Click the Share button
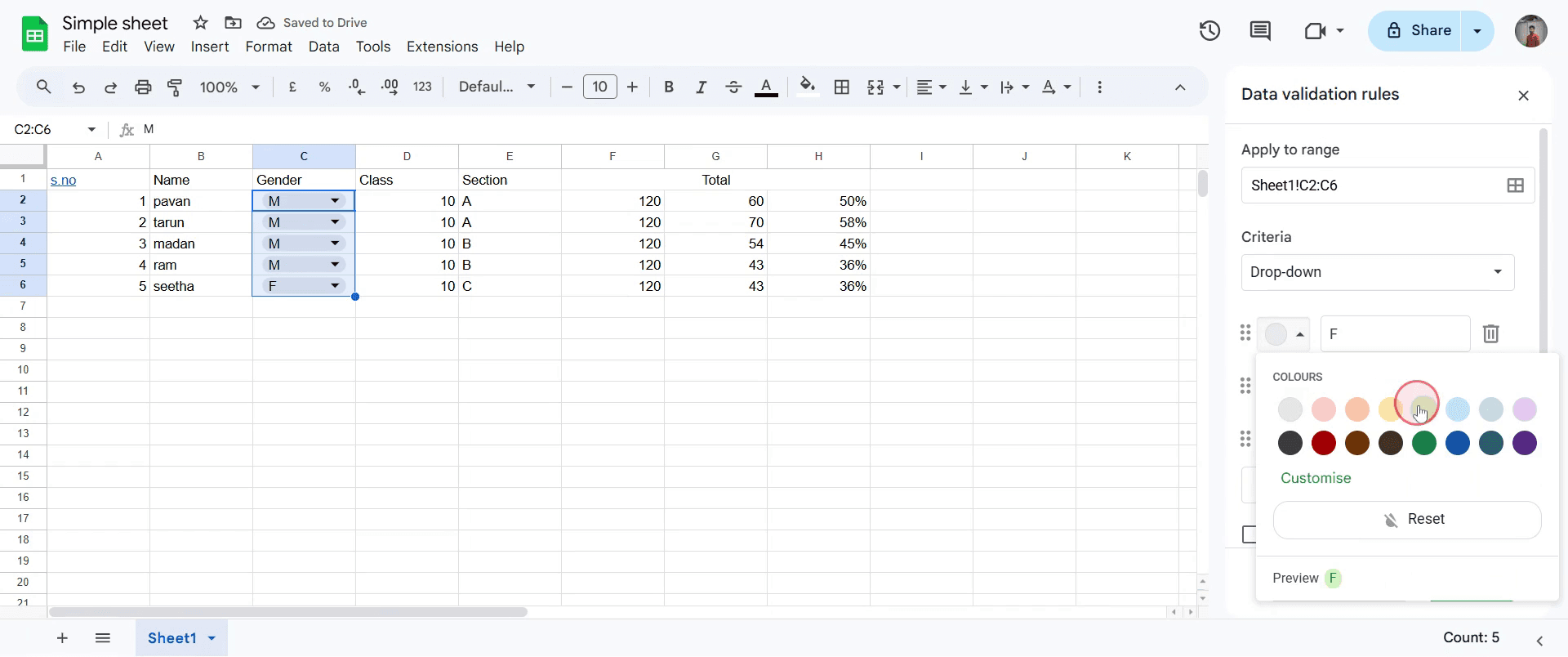1568x657 pixels. tap(1419, 31)
